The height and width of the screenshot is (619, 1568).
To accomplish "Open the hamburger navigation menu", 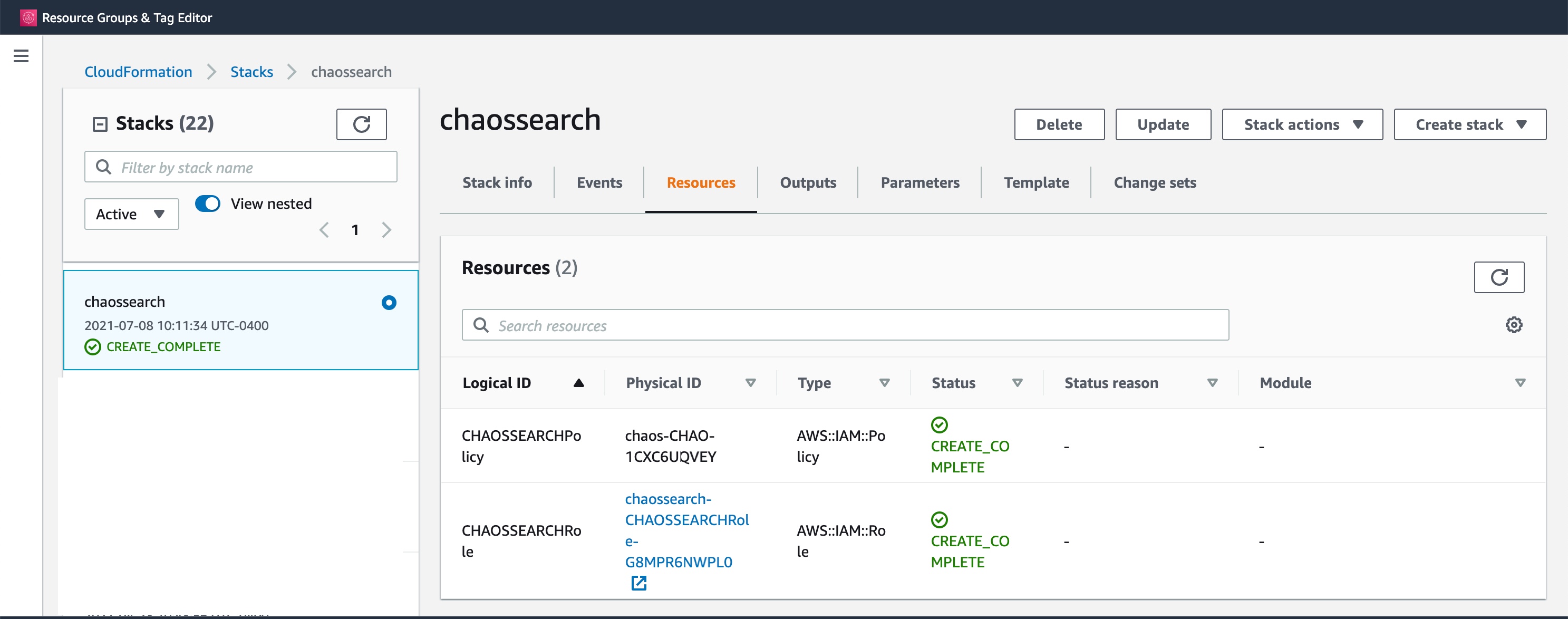I will 21,56.
